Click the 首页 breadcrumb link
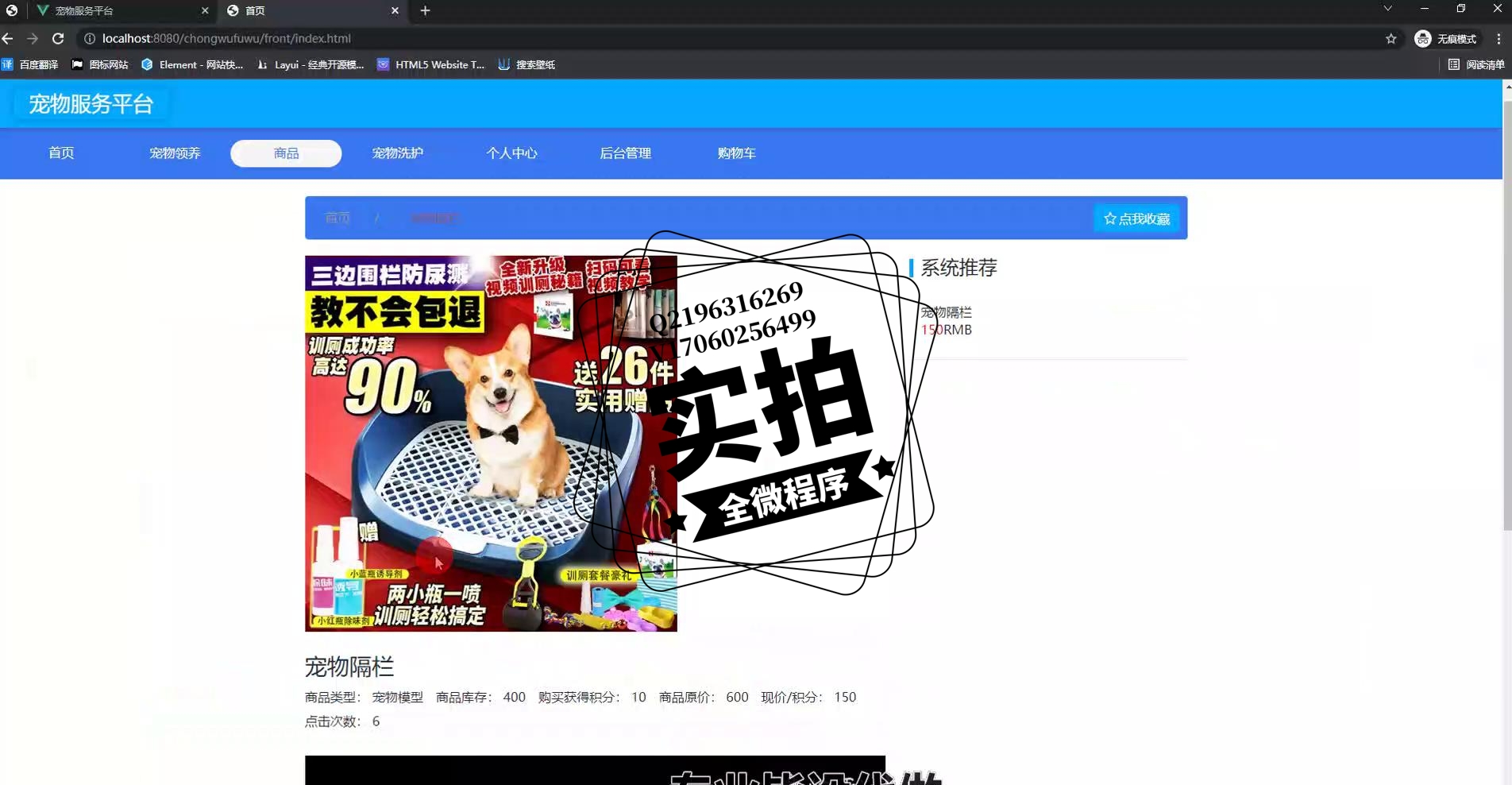The width and height of the screenshot is (1512, 785). 337,218
